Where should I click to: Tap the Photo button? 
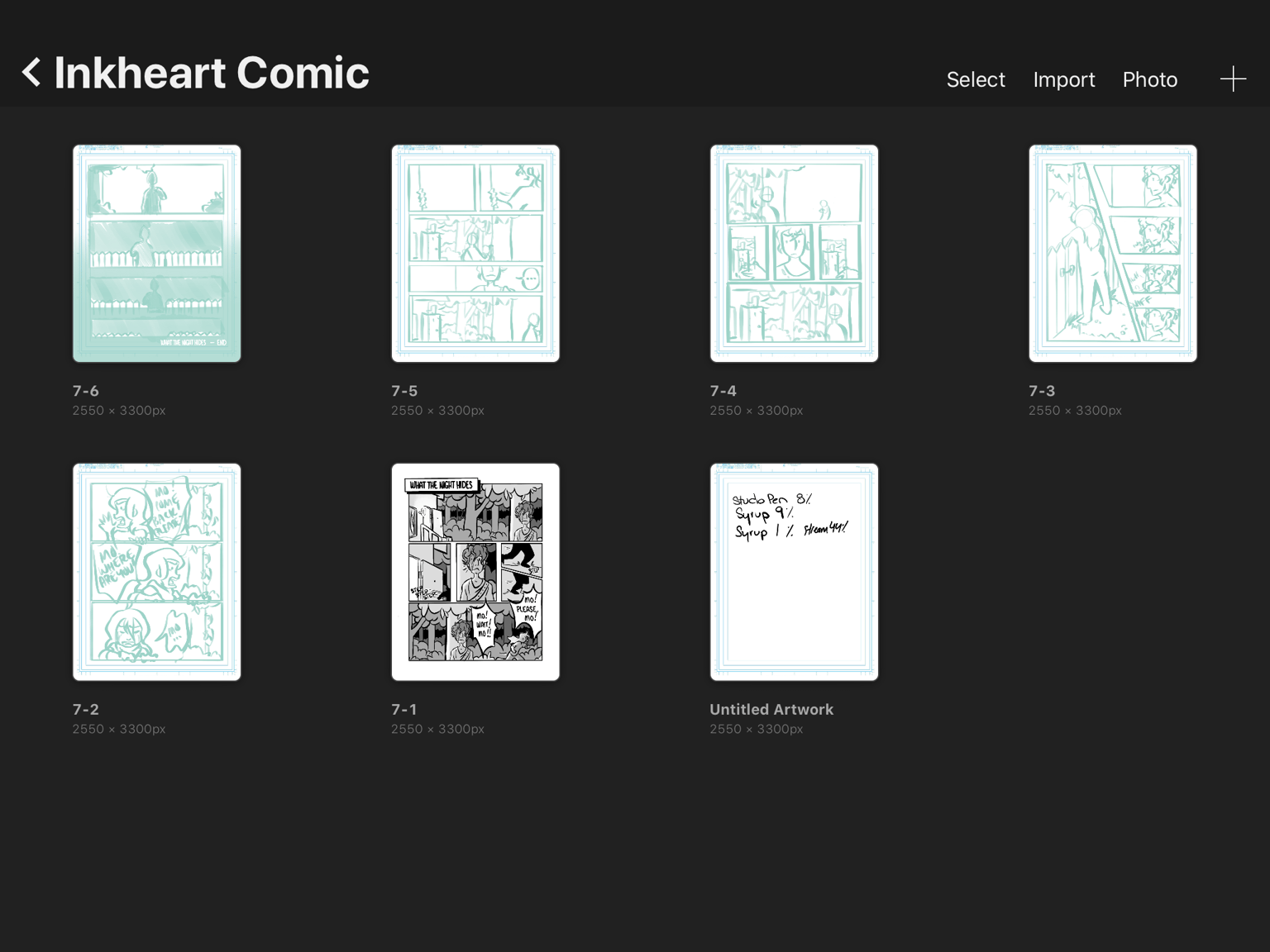(x=1149, y=79)
